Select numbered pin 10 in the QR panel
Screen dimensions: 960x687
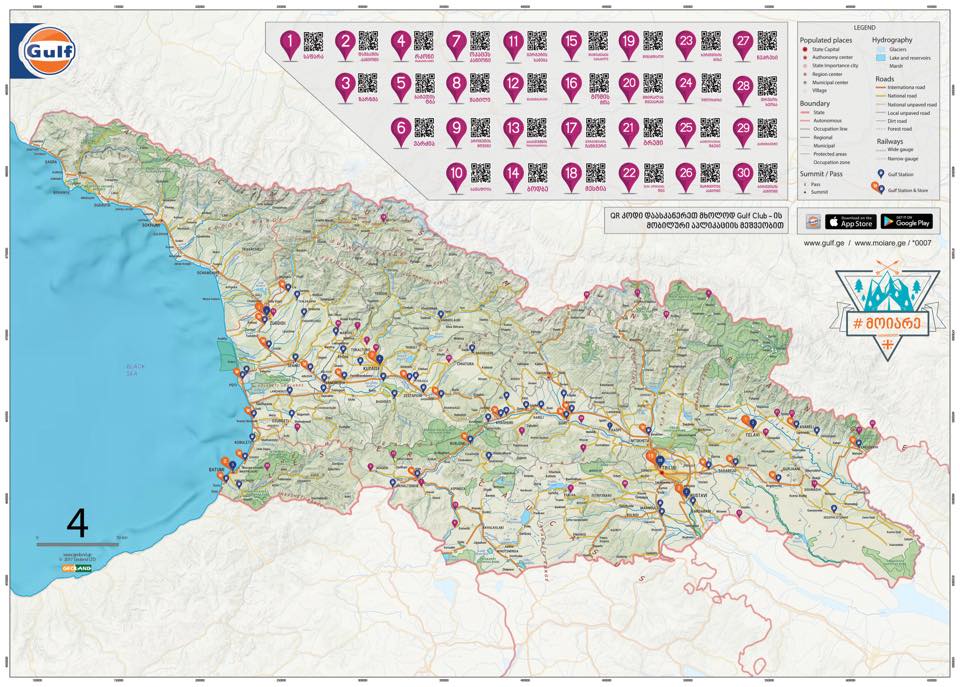457,176
